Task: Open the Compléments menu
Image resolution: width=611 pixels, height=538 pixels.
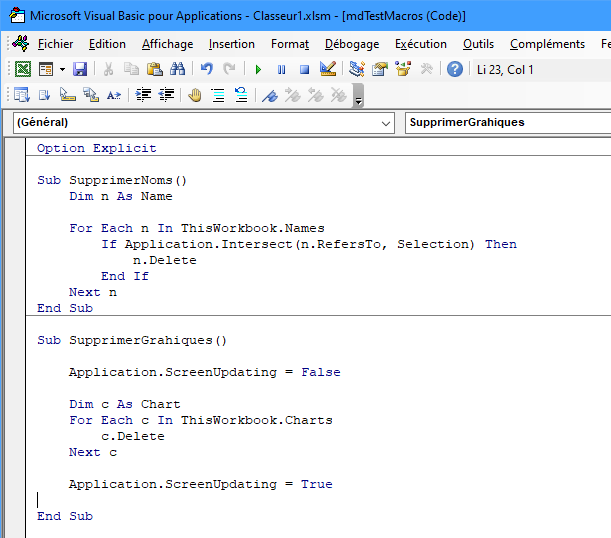Action: pyautogui.click(x=547, y=44)
